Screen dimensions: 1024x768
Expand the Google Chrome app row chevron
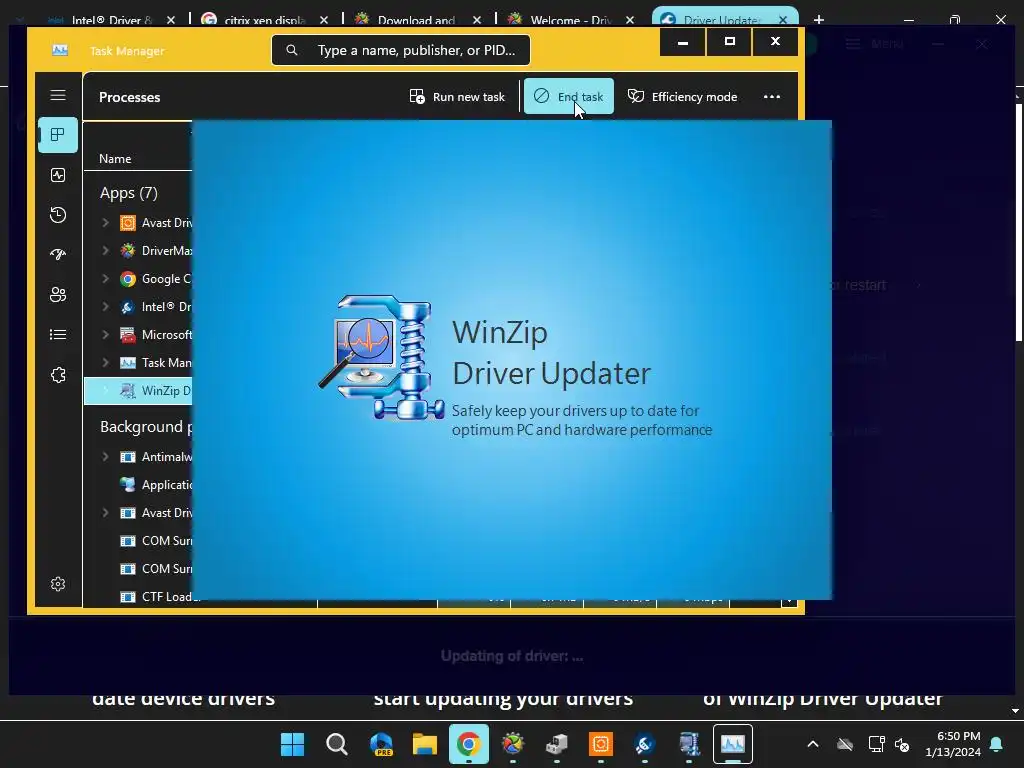tap(106, 279)
